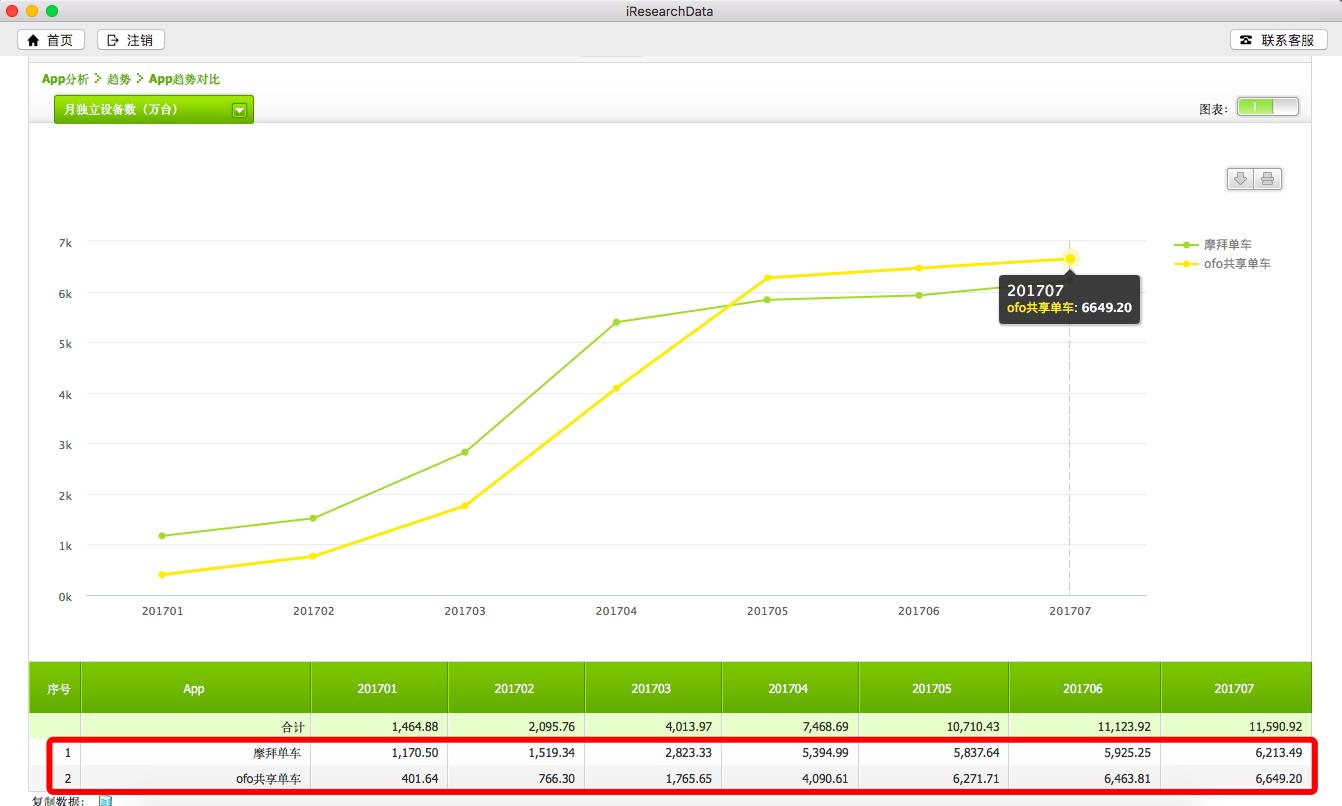
Task: Log out with the 注销 button
Action: tap(131, 40)
